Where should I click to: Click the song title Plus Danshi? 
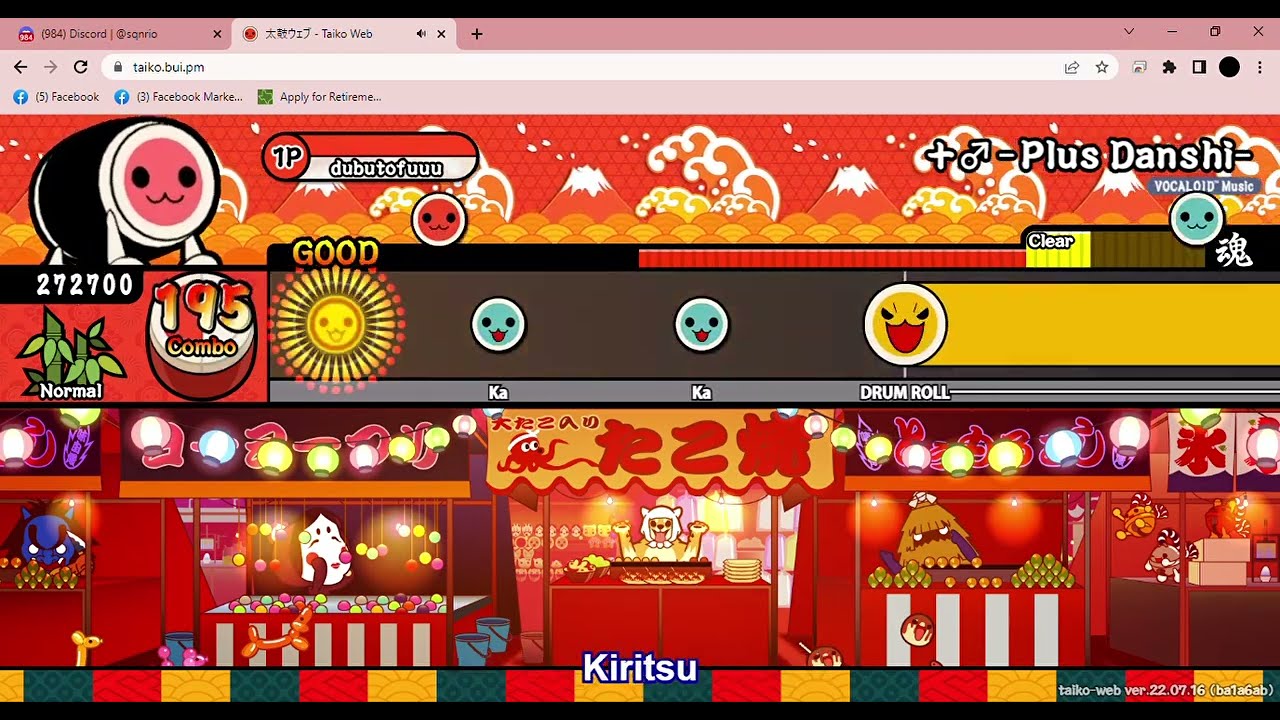1088,156
